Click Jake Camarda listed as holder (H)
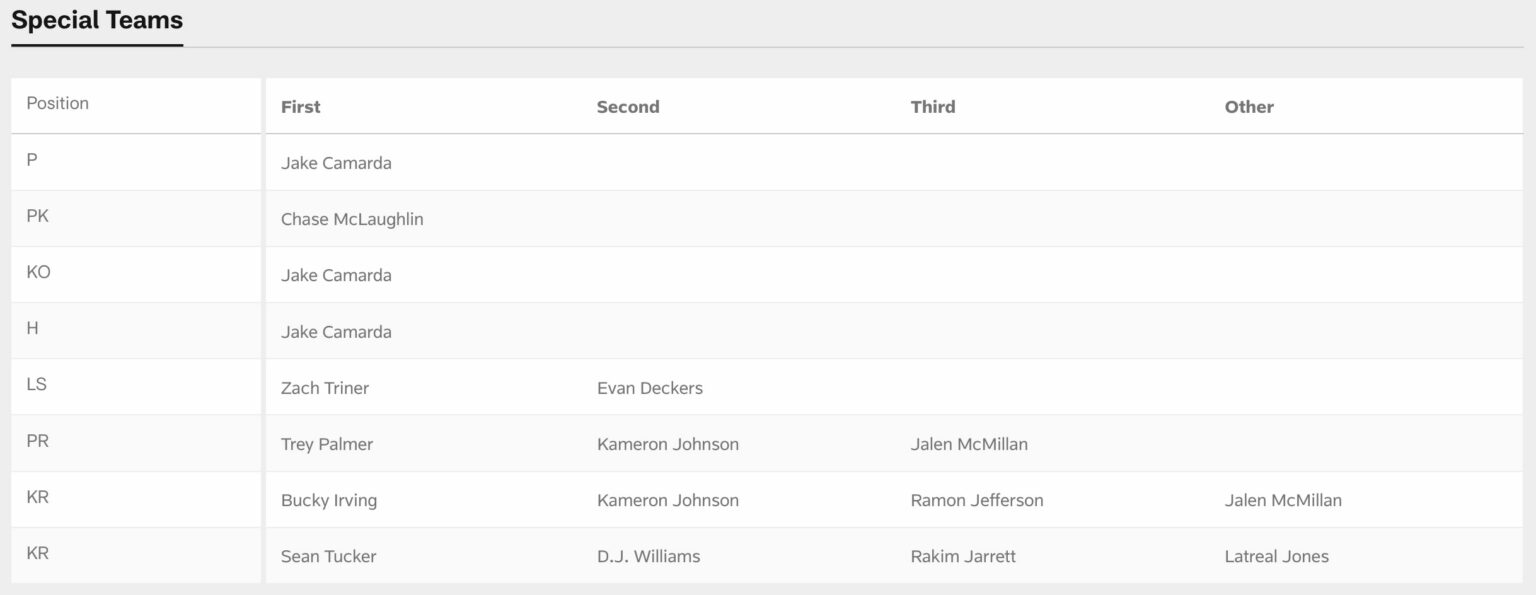The image size is (1536, 595). [x=336, y=332]
